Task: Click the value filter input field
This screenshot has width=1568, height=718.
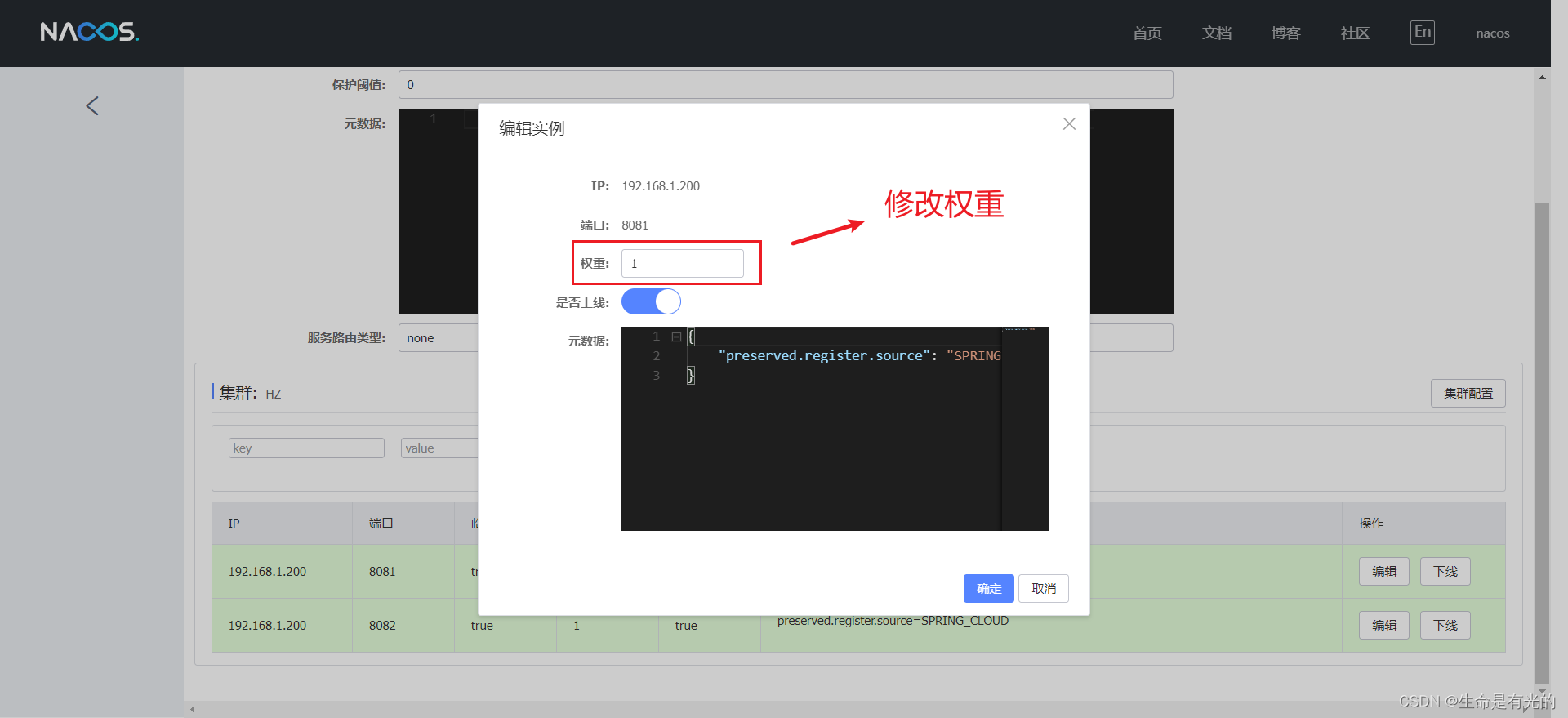Action: coord(439,448)
